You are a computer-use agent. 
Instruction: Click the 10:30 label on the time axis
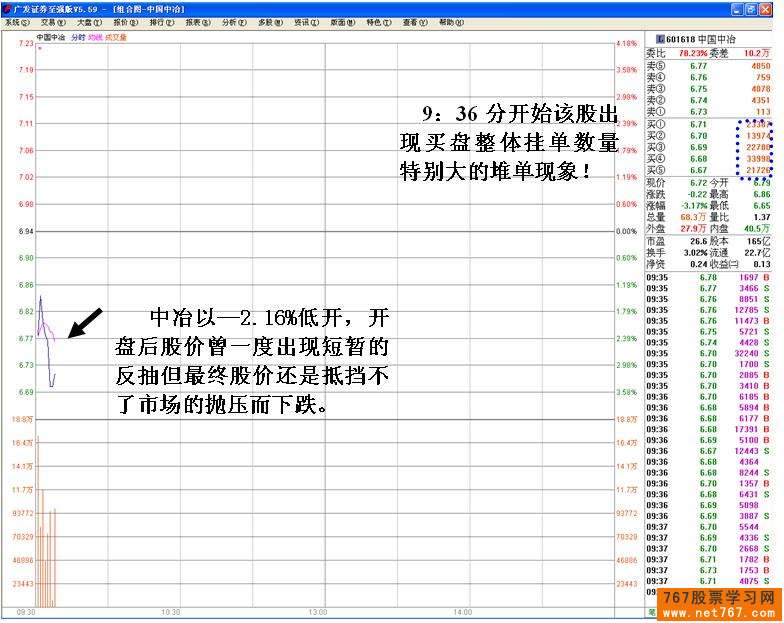[x=171, y=612]
